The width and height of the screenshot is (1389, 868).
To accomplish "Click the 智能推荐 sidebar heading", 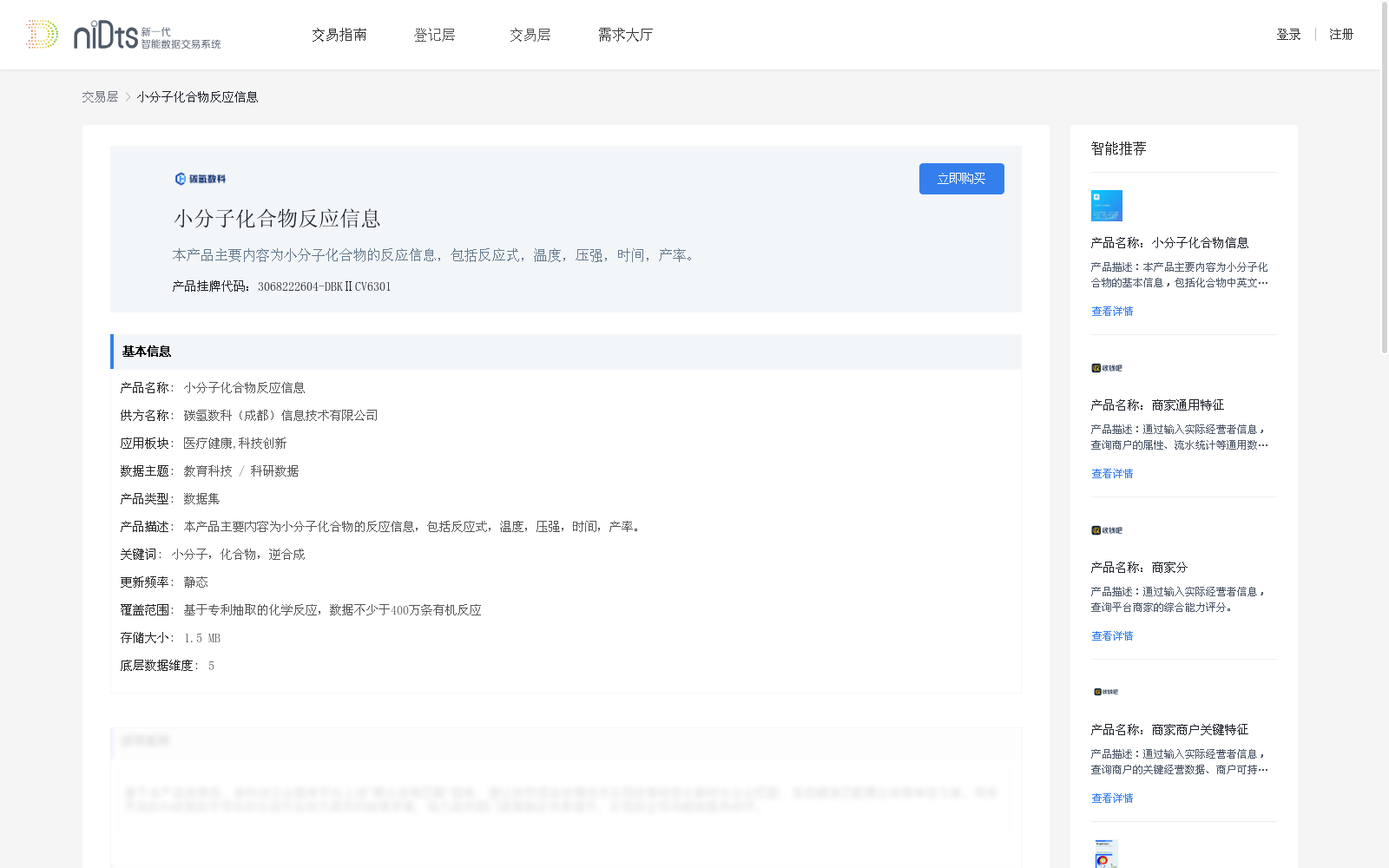I will click(x=1118, y=148).
